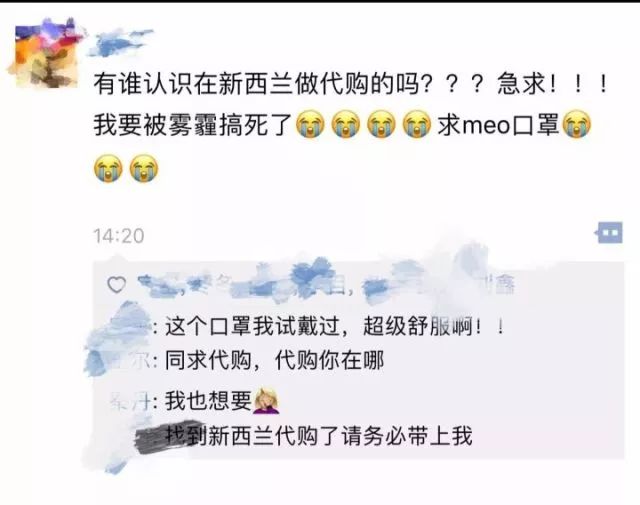This screenshot has width=640, height=505.
Task: Open the poster's blurred username above the post
Action: pyautogui.click(x=122, y=42)
